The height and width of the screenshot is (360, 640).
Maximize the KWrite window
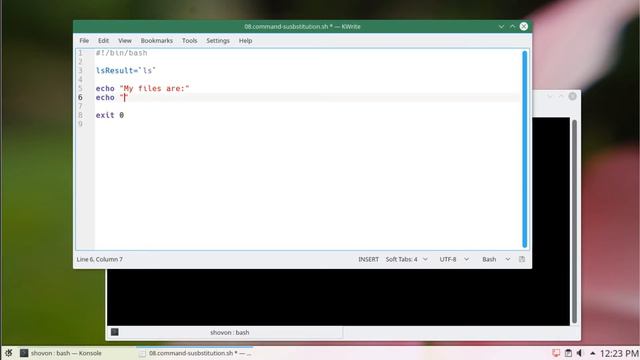[513, 27]
